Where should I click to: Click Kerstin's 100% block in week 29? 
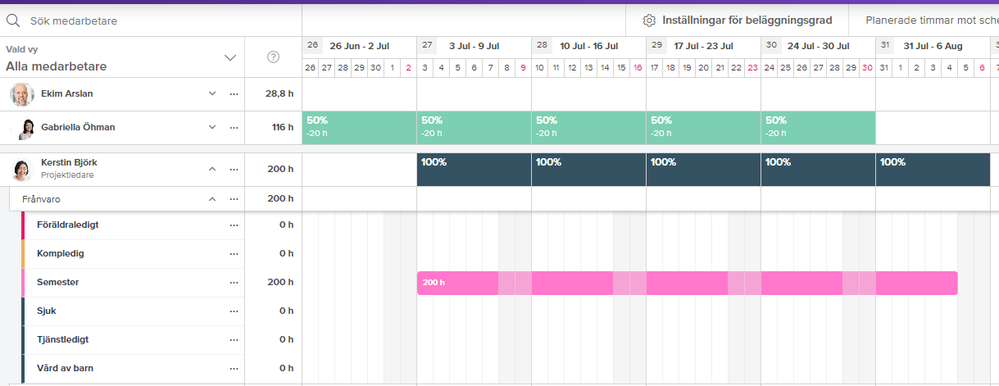(x=703, y=170)
